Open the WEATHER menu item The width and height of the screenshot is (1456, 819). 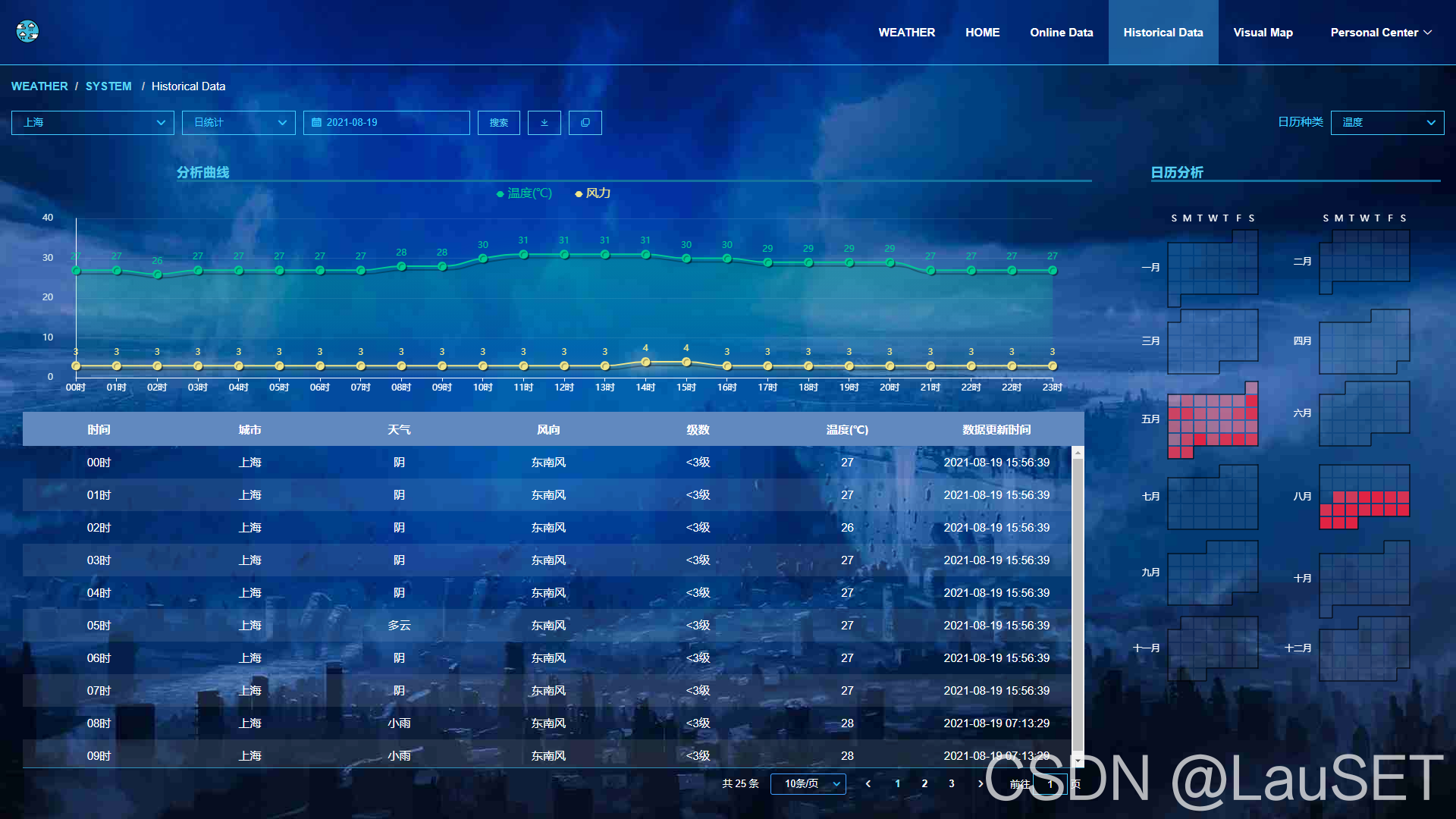tap(906, 33)
